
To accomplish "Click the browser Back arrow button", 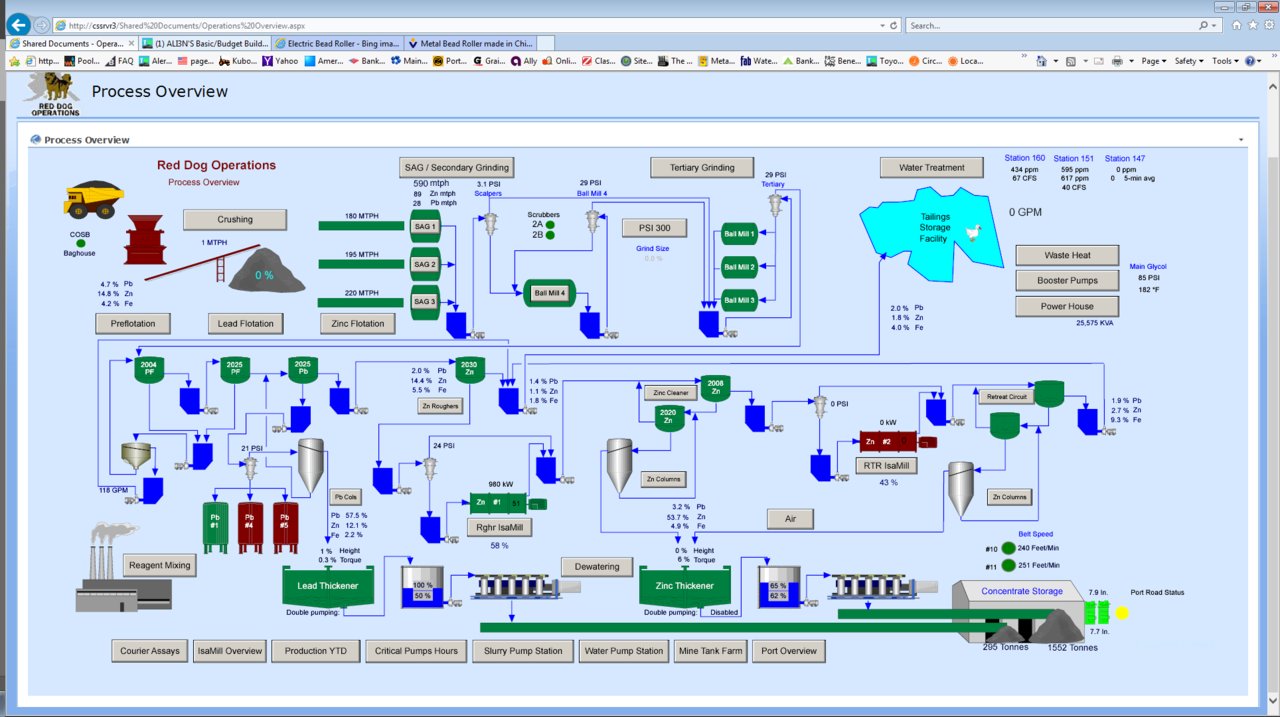I will tap(18, 24).
